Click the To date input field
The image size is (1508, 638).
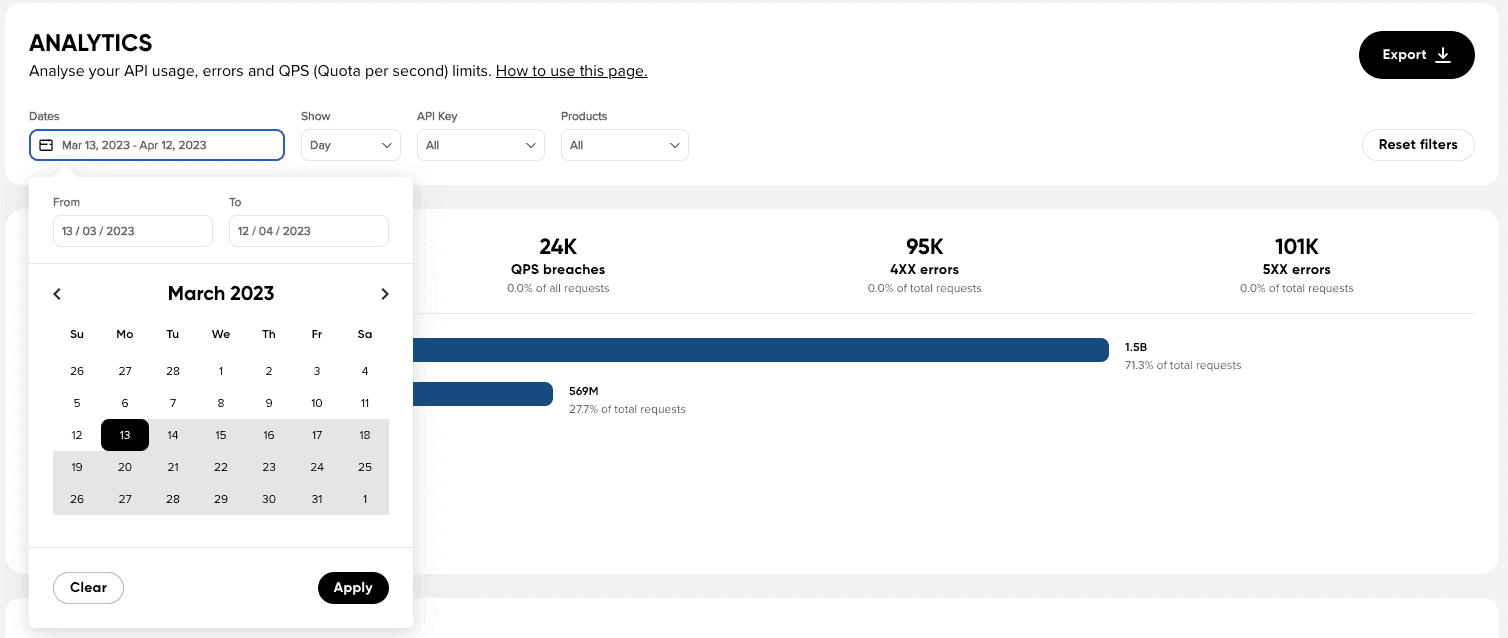pos(308,231)
